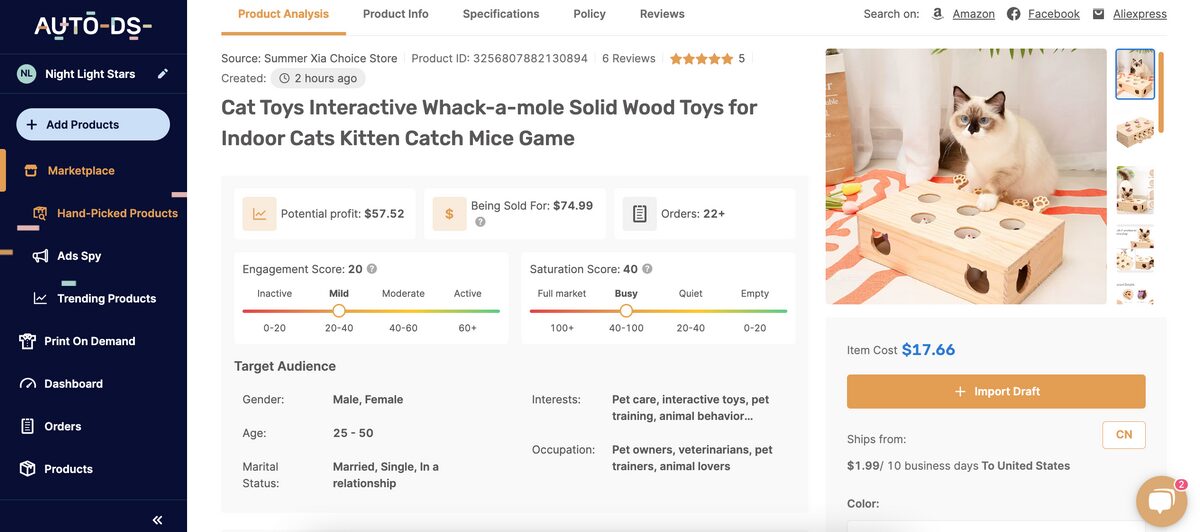Search product on Aliexpress link
This screenshot has height=532, width=1200.
1139,14
